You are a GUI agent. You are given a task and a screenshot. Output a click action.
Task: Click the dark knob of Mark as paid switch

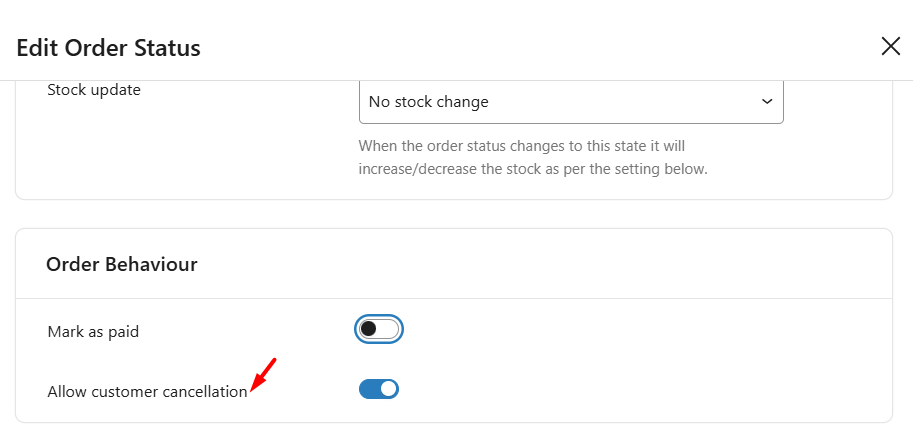coord(368,329)
